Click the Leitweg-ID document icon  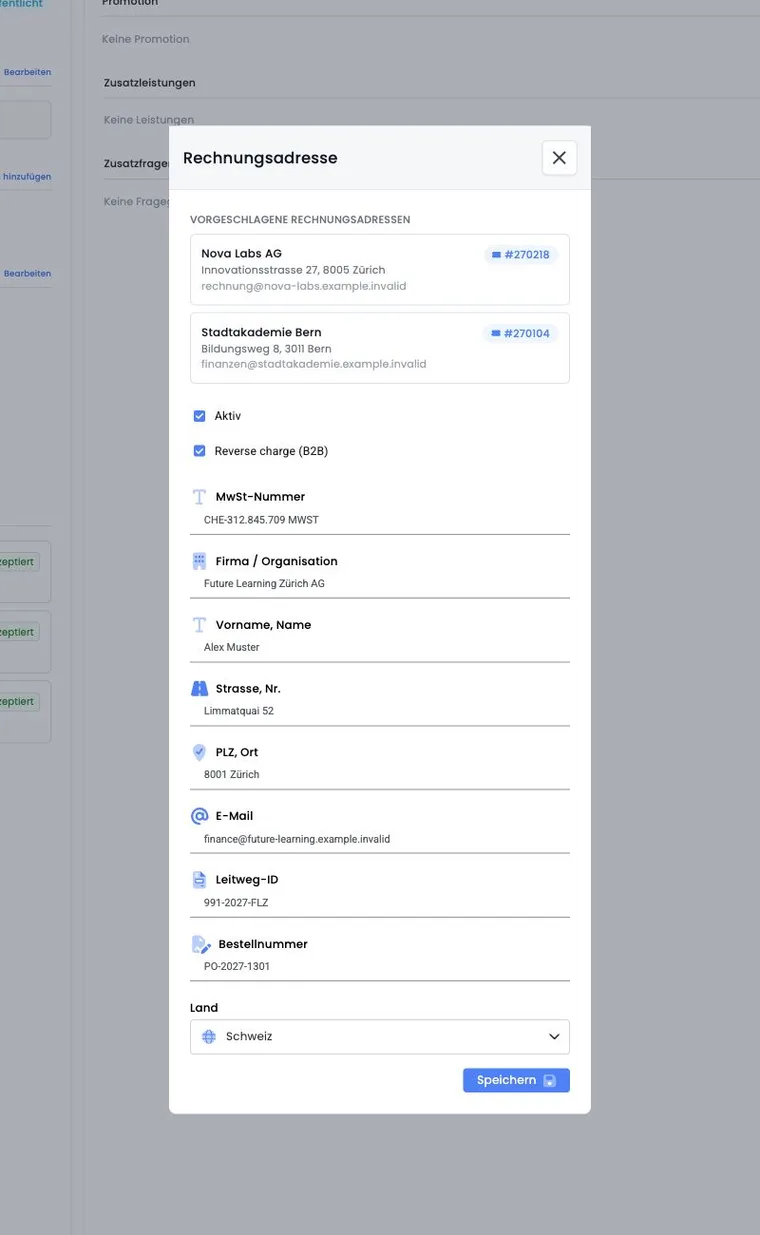point(199,880)
